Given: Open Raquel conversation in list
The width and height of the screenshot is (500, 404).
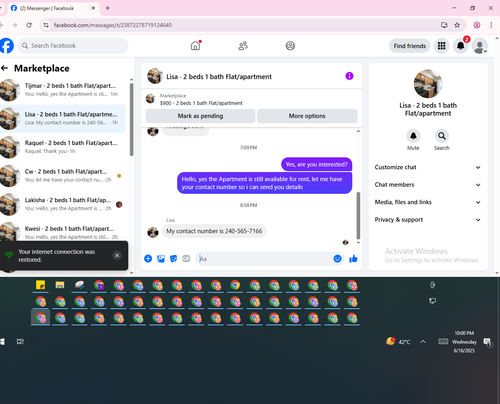Looking at the screenshot, I should tap(63, 147).
